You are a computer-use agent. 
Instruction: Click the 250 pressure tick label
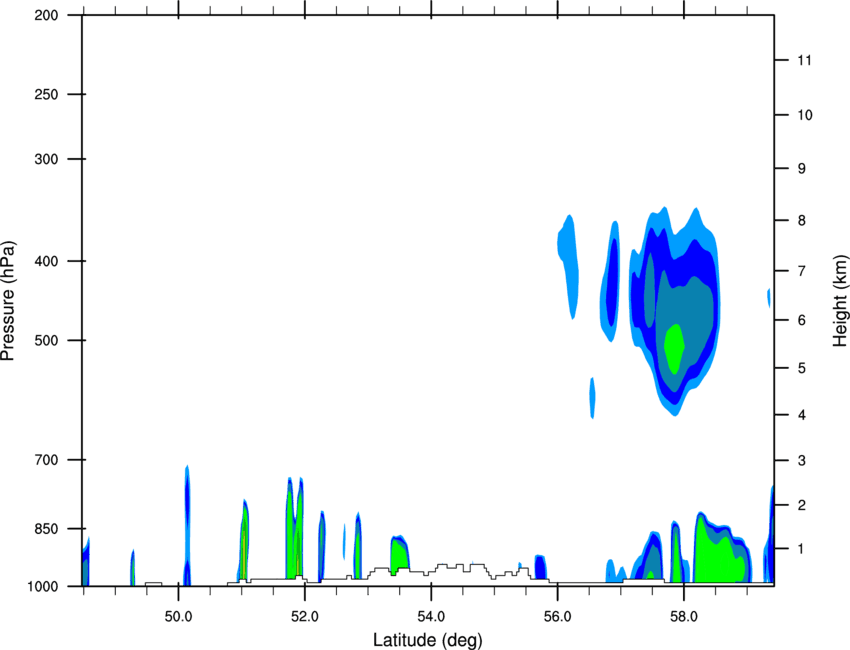[46, 94]
